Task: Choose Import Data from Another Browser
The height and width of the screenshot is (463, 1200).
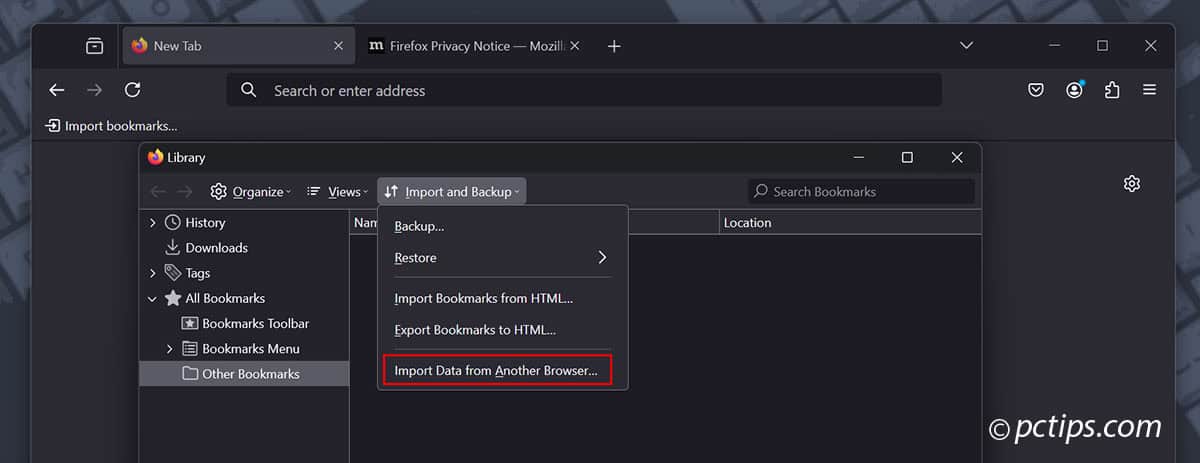Action: 496,371
